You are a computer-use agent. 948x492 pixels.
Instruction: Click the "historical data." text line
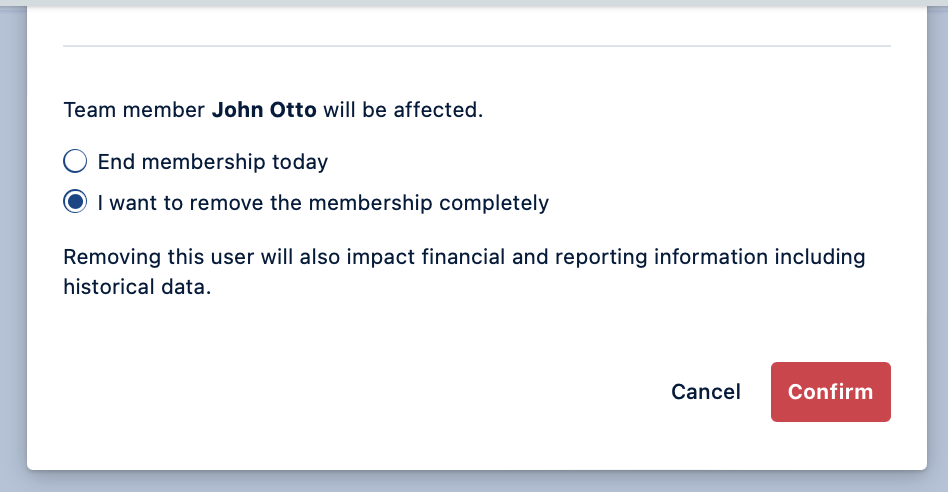(x=137, y=287)
